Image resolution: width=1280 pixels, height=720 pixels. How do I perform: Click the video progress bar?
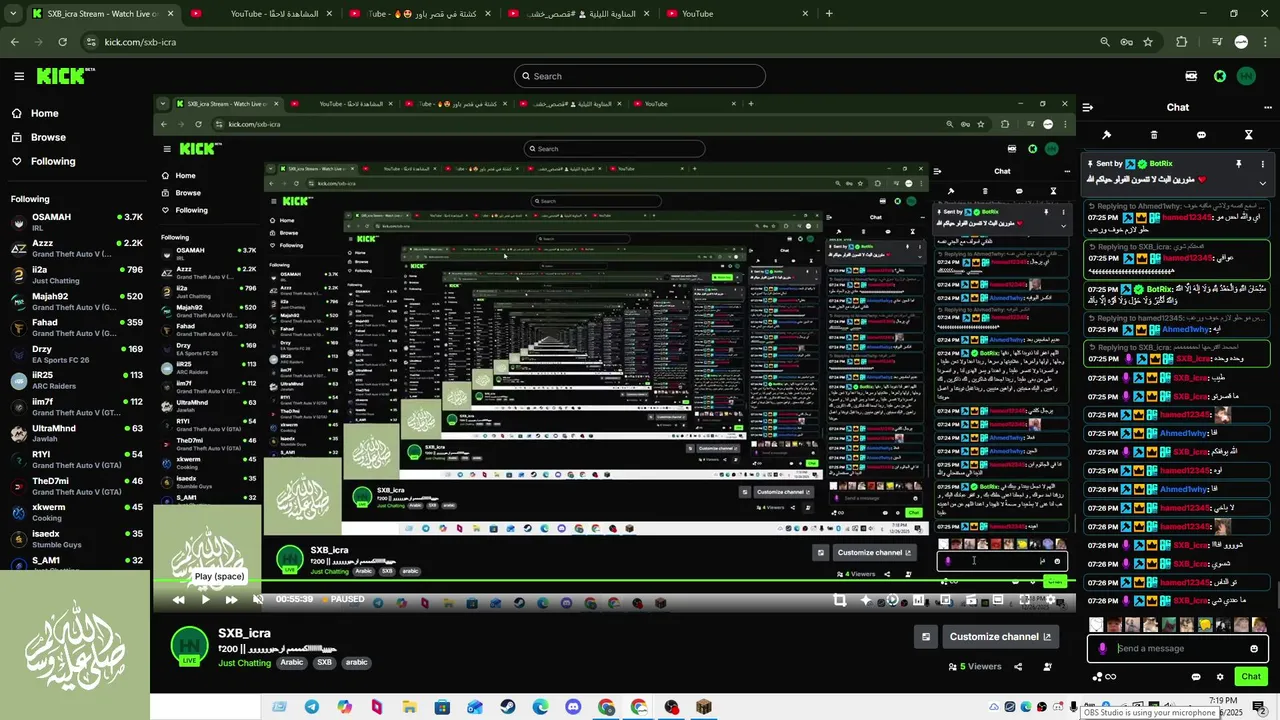614,582
